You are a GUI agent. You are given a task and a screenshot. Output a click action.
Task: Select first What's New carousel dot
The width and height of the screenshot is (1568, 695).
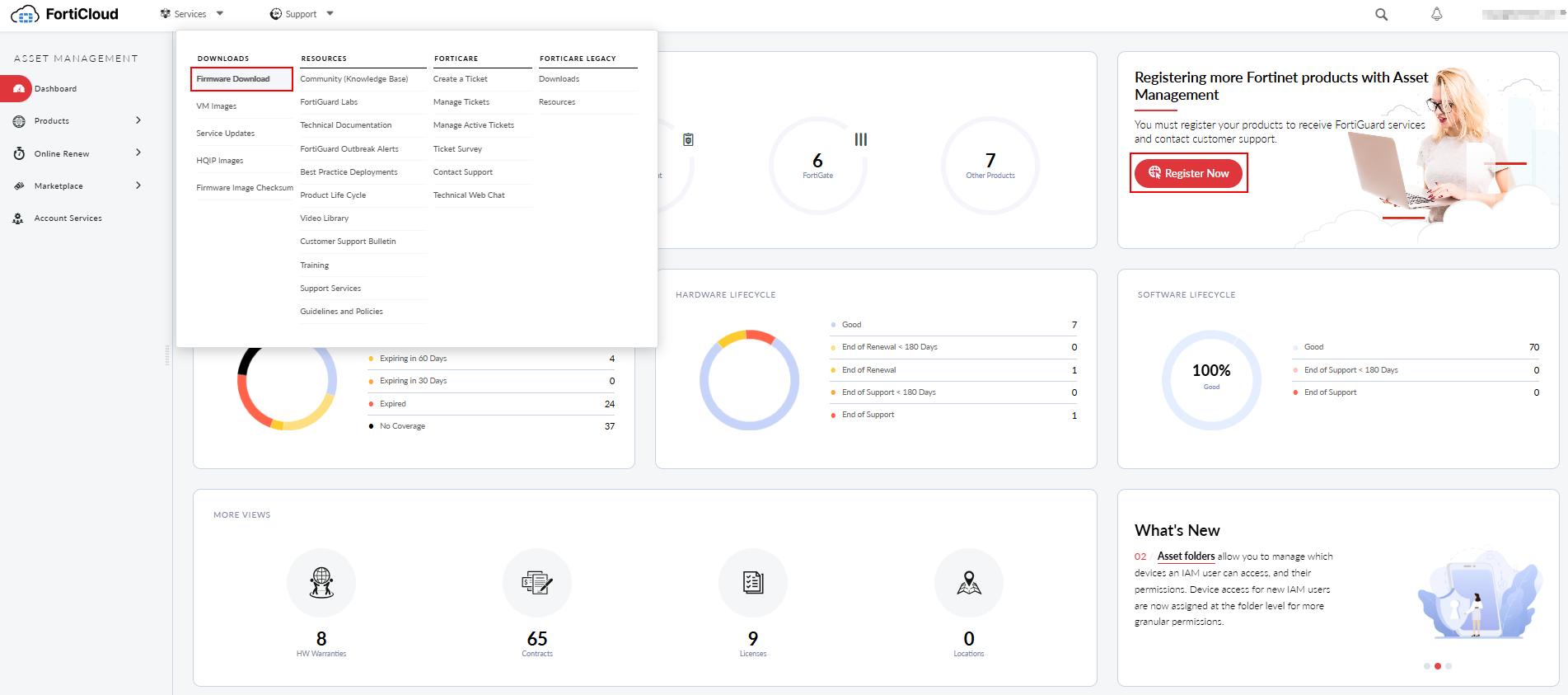[1427, 666]
